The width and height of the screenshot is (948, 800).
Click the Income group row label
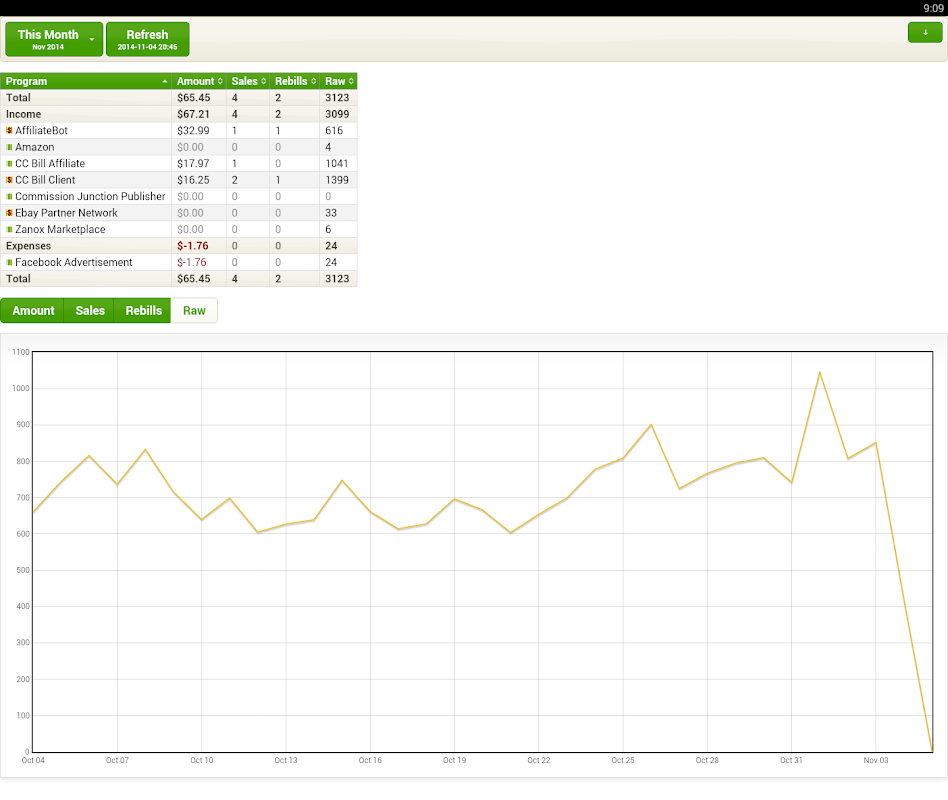[x=24, y=114]
